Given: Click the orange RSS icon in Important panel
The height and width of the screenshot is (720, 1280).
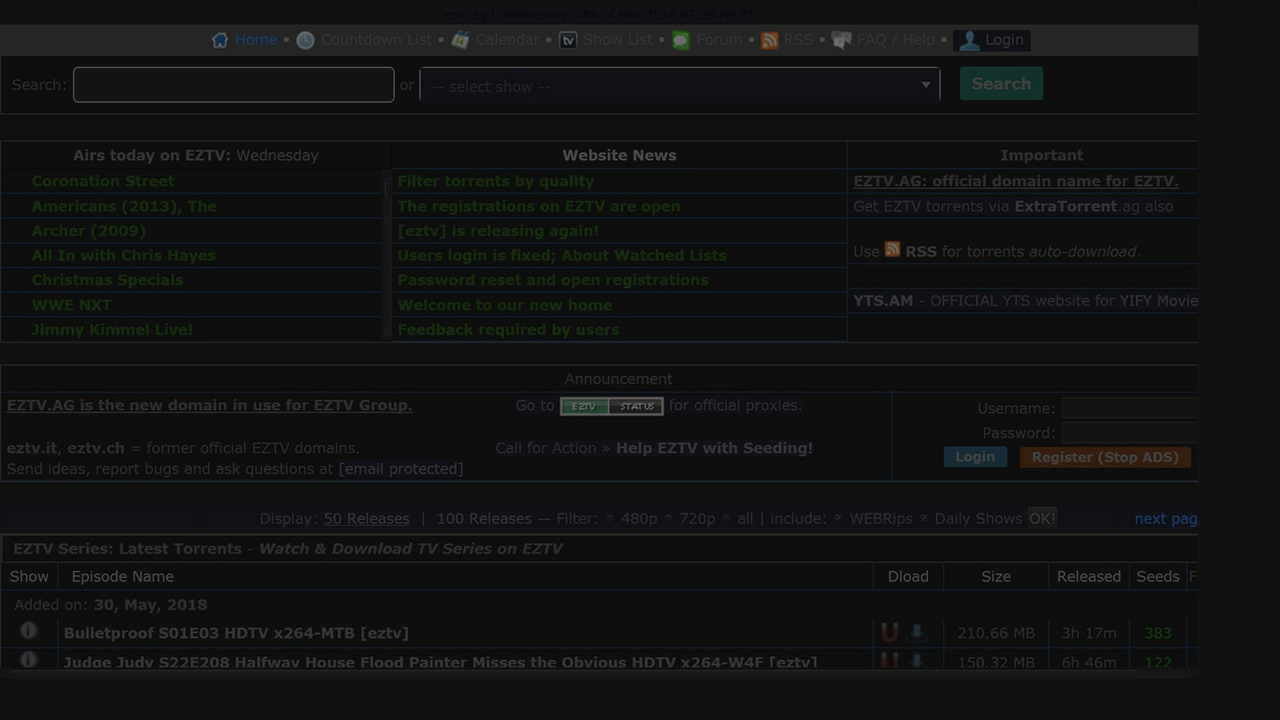Looking at the screenshot, I should (x=892, y=250).
